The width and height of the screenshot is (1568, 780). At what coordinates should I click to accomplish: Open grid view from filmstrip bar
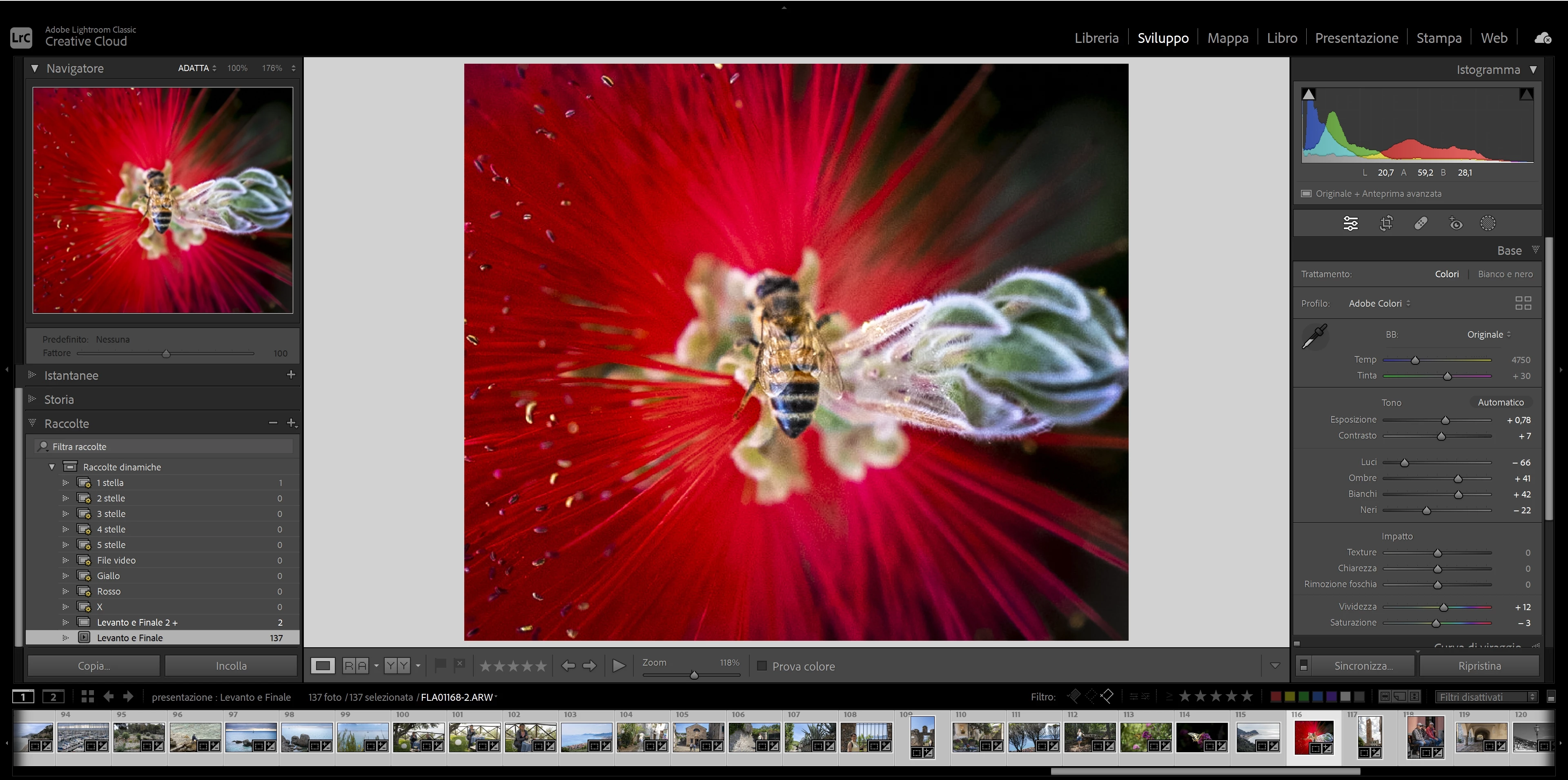(88, 697)
